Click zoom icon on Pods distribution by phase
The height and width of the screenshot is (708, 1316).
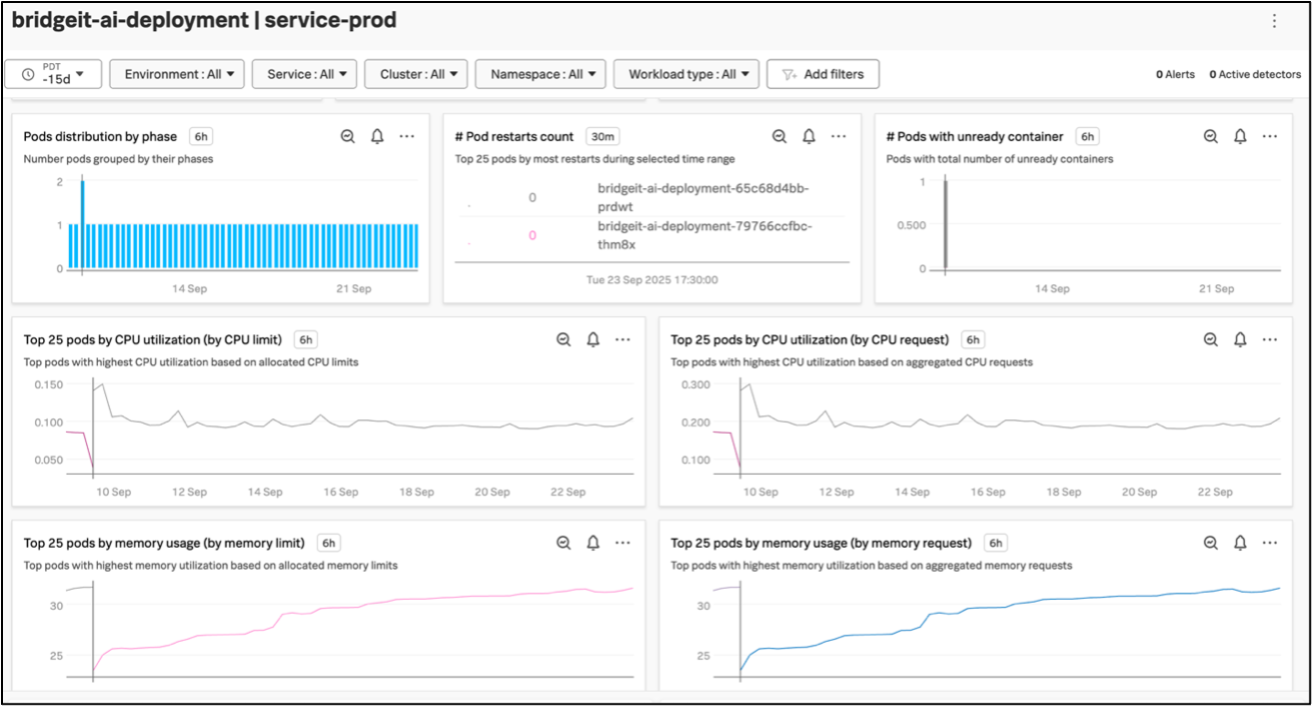pyautogui.click(x=348, y=137)
